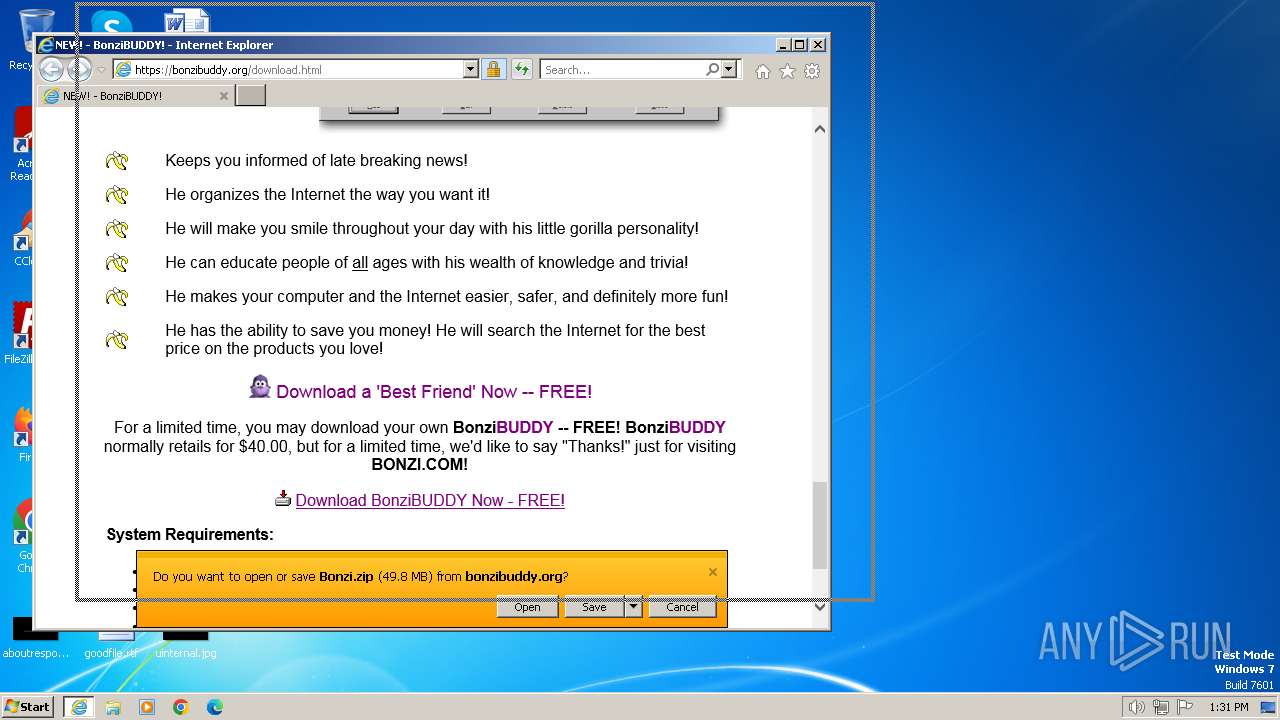
Task: Open the Save options dropdown arrow
Action: pyautogui.click(x=633, y=607)
